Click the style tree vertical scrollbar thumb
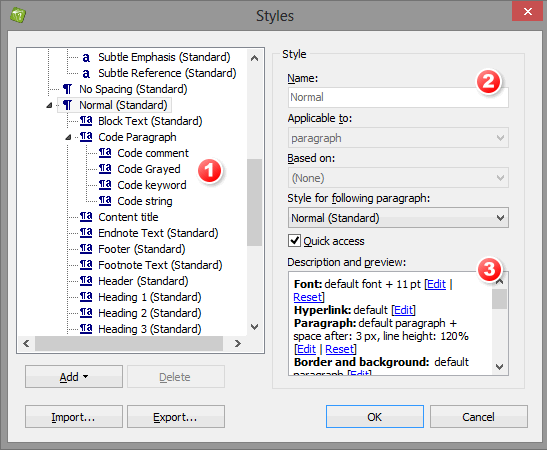The image size is (547, 450). coord(255,202)
